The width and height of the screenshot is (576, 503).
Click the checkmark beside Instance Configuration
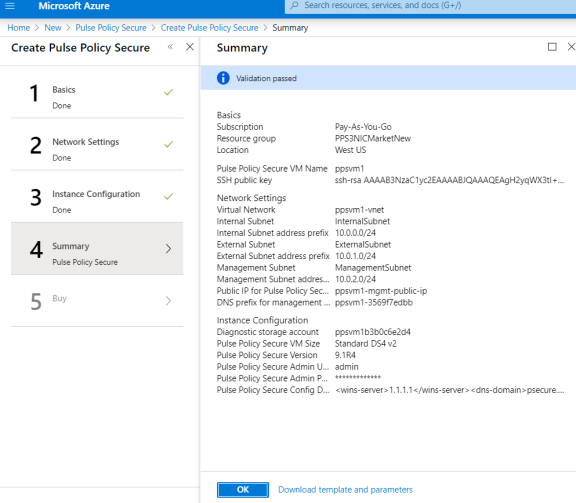168,196
